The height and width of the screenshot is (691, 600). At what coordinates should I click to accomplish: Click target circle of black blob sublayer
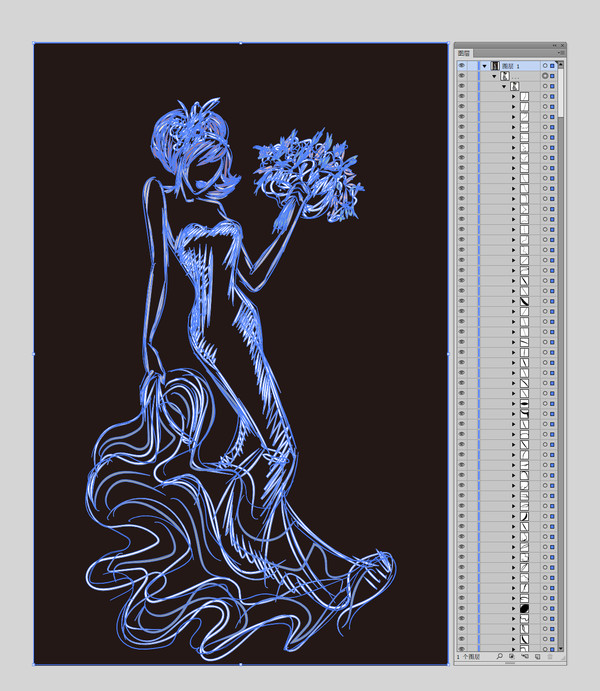pos(545,608)
